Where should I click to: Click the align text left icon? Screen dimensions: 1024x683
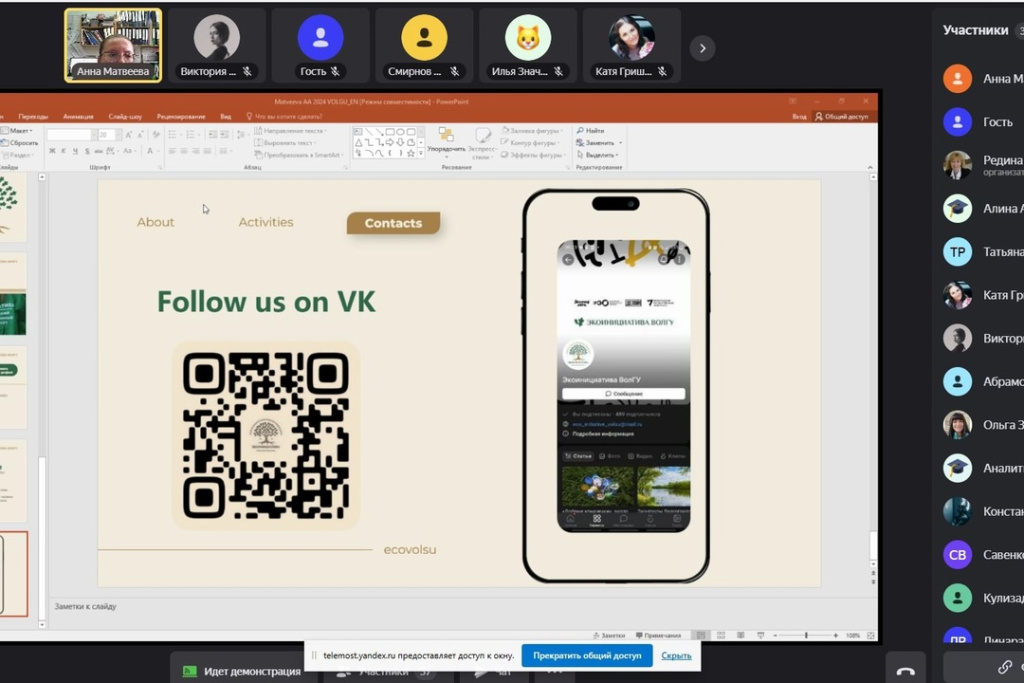coord(172,151)
